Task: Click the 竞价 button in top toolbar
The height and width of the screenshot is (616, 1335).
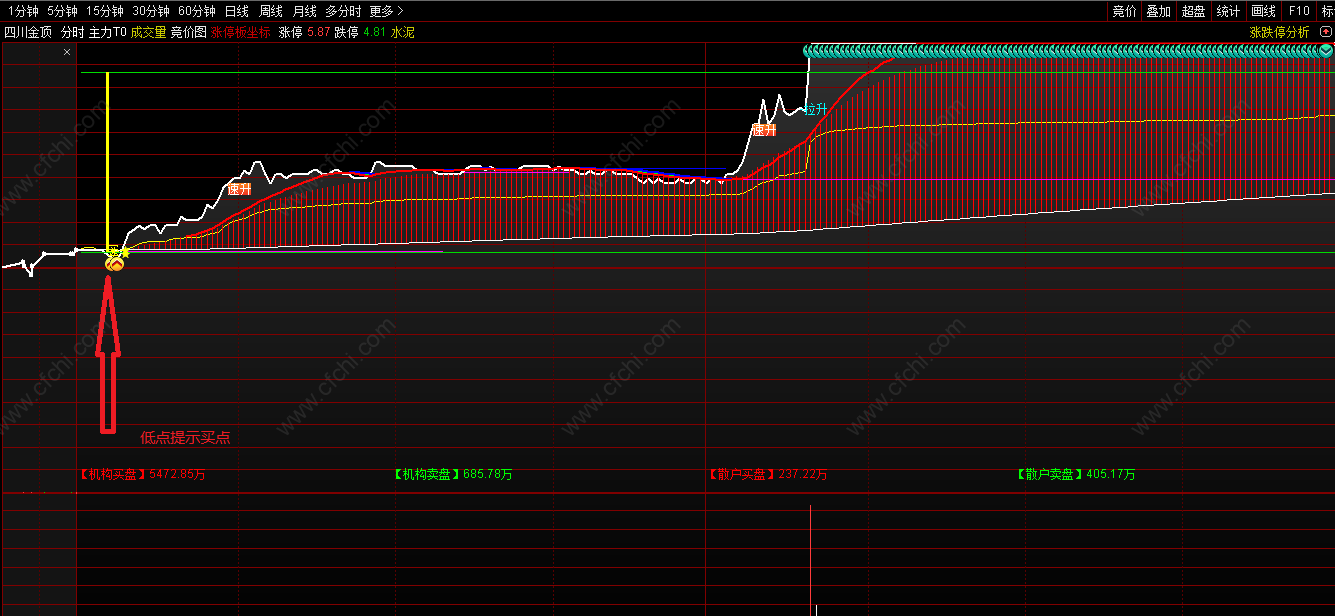Action: [1124, 11]
